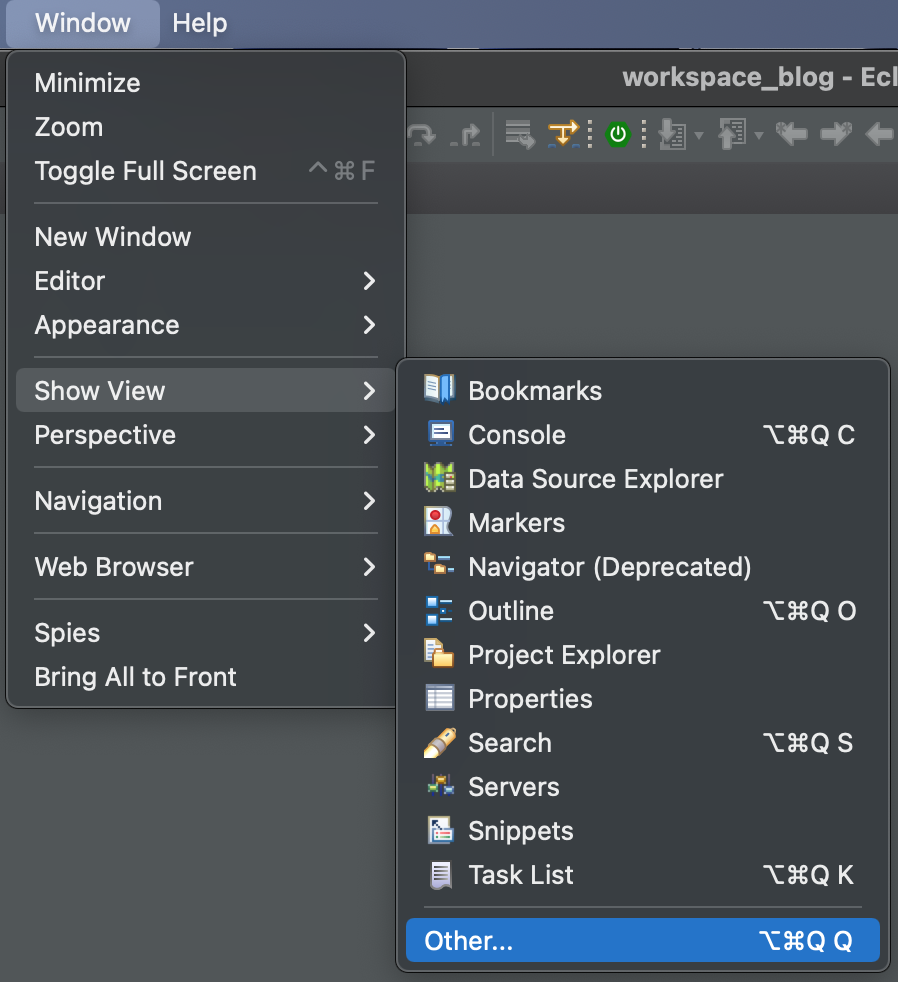Click the Web Browser menu entry text
The width and height of the screenshot is (898, 982).
[114, 567]
